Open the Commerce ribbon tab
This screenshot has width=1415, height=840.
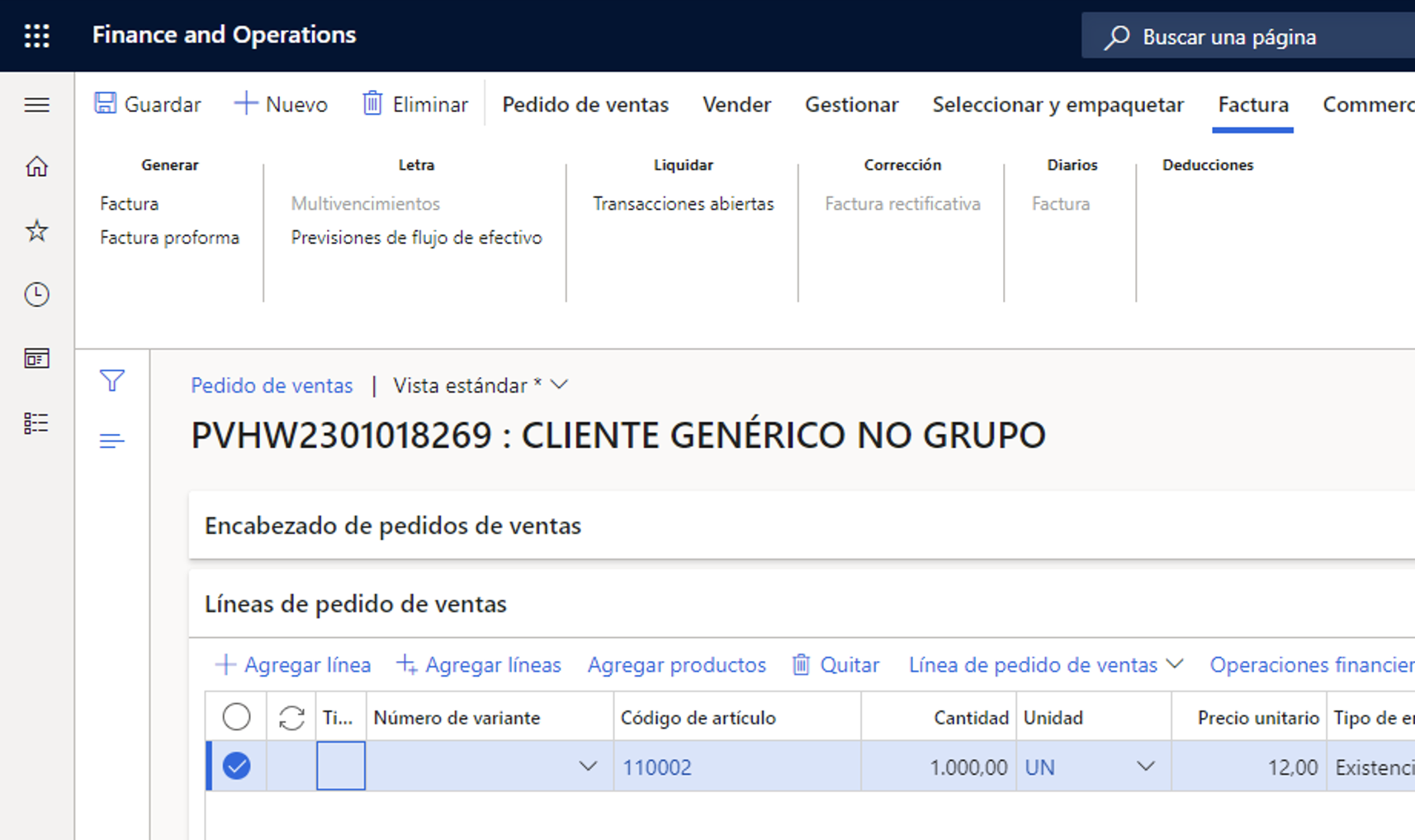[x=1368, y=104]
